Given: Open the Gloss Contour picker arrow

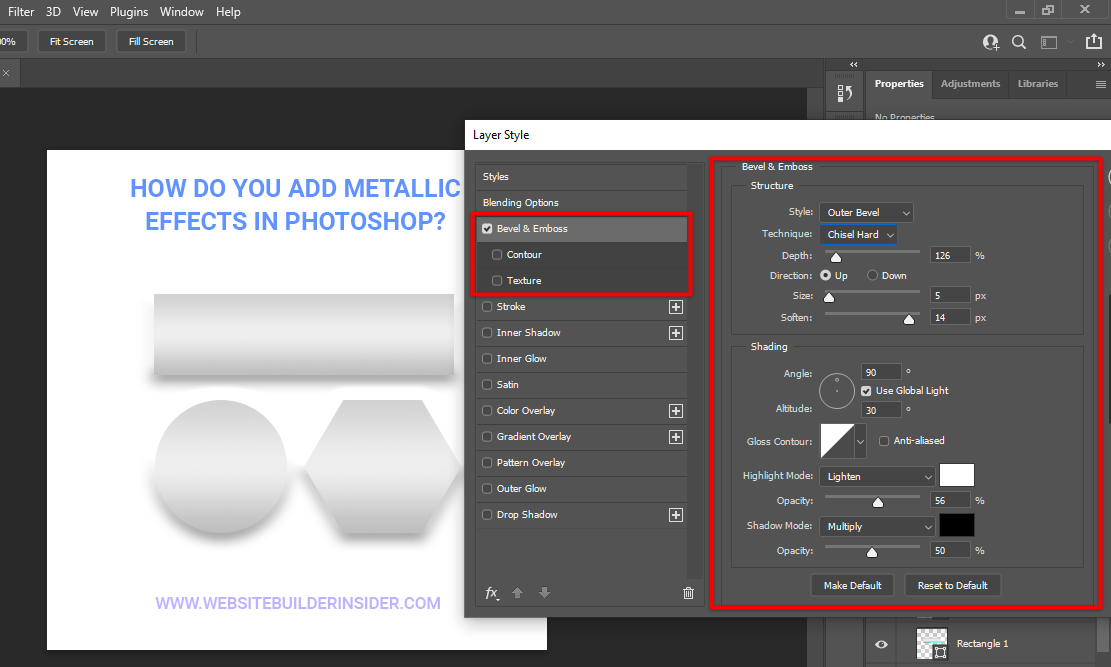Looking at the screenshot, I should tap(860, 441).
